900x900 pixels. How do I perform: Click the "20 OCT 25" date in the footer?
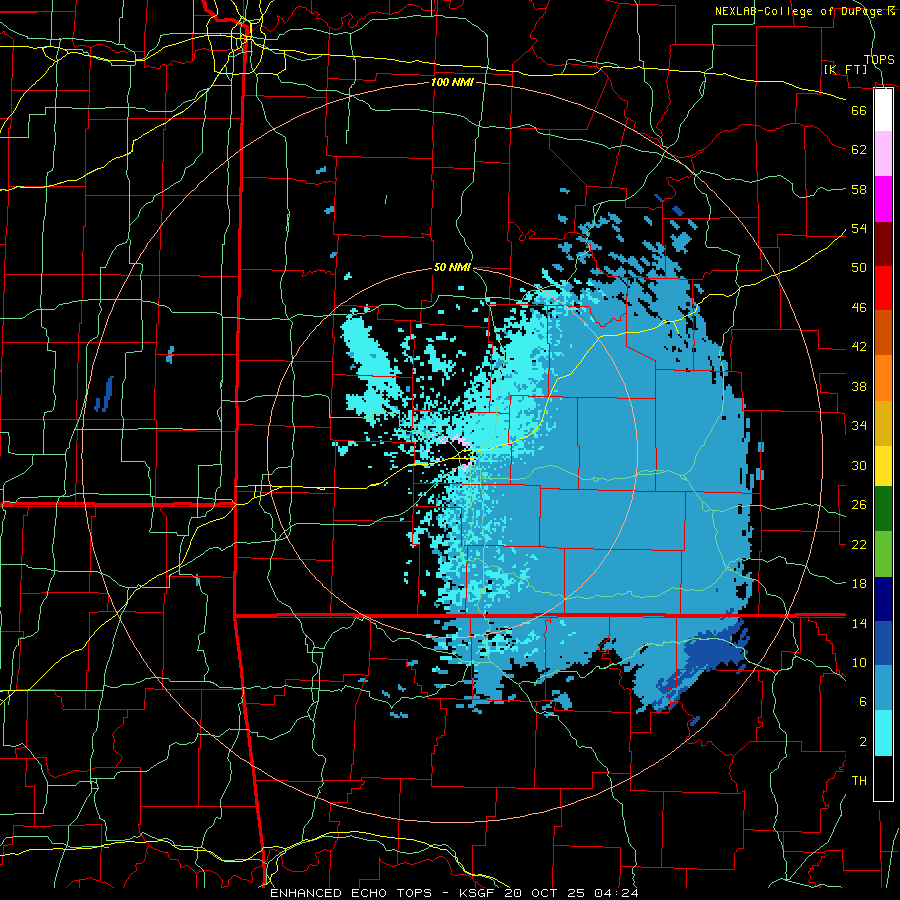[546, 893]
